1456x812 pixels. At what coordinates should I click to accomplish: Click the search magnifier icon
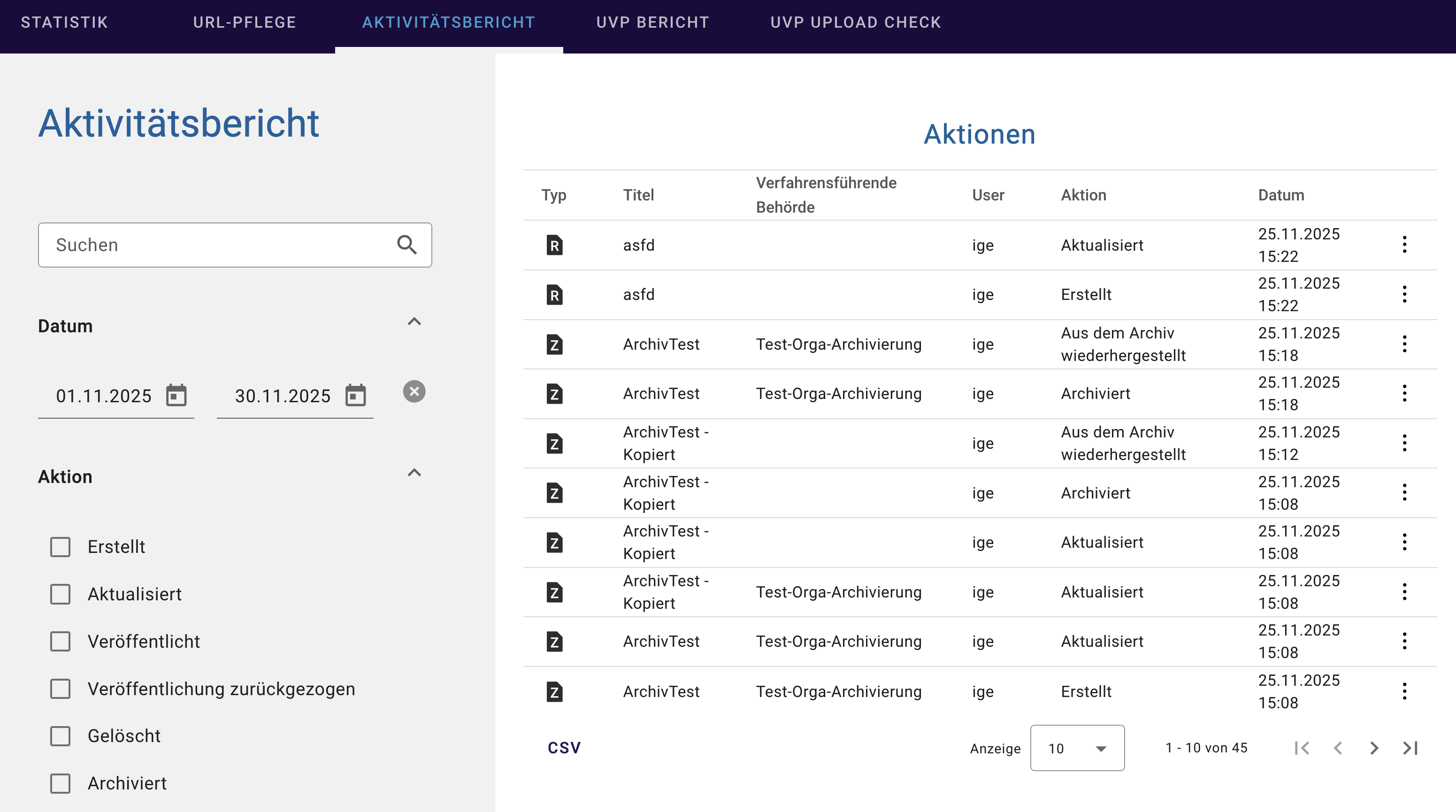click(406, 245)
